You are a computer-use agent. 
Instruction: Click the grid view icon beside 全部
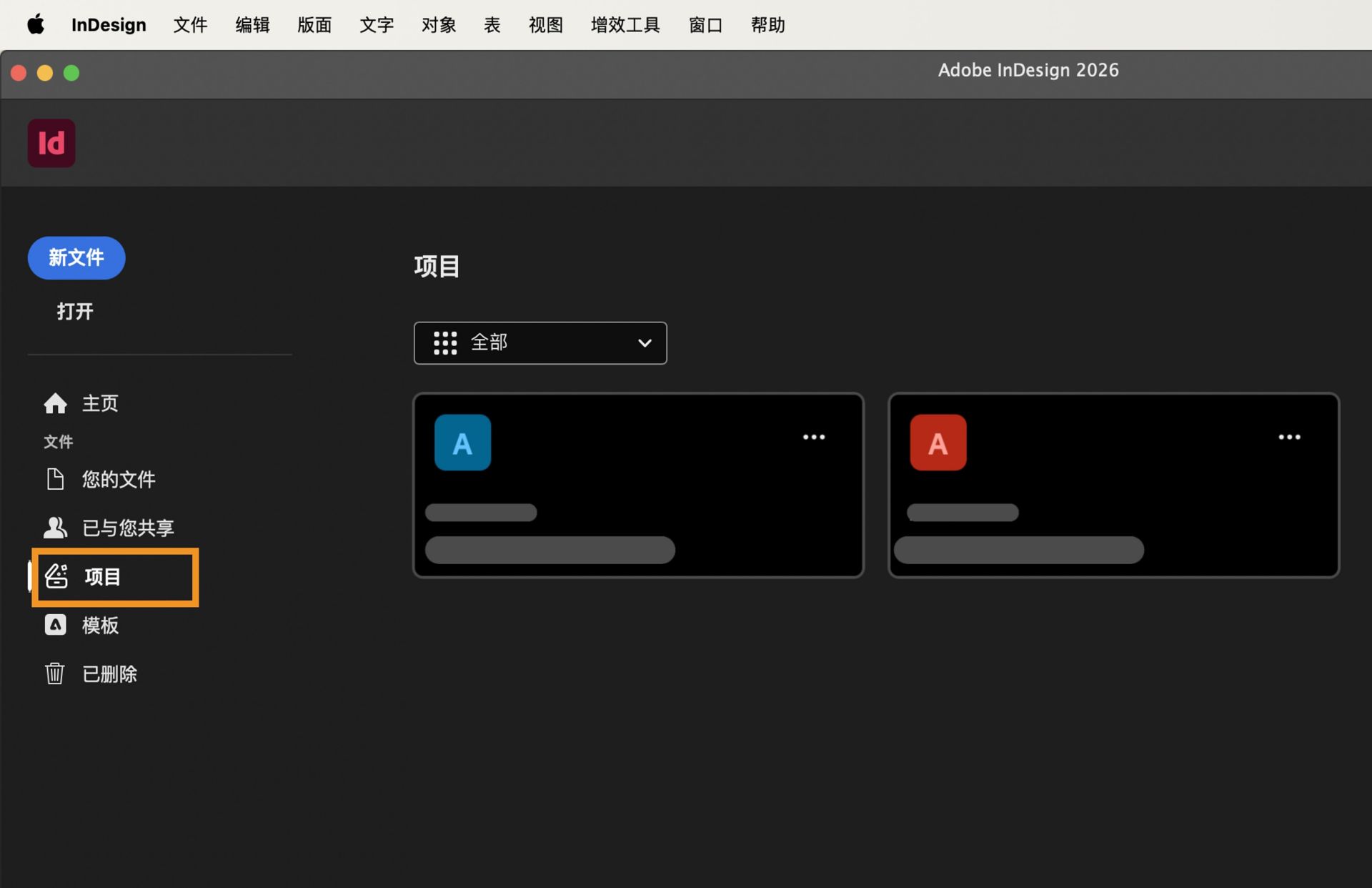coord(444,342)
